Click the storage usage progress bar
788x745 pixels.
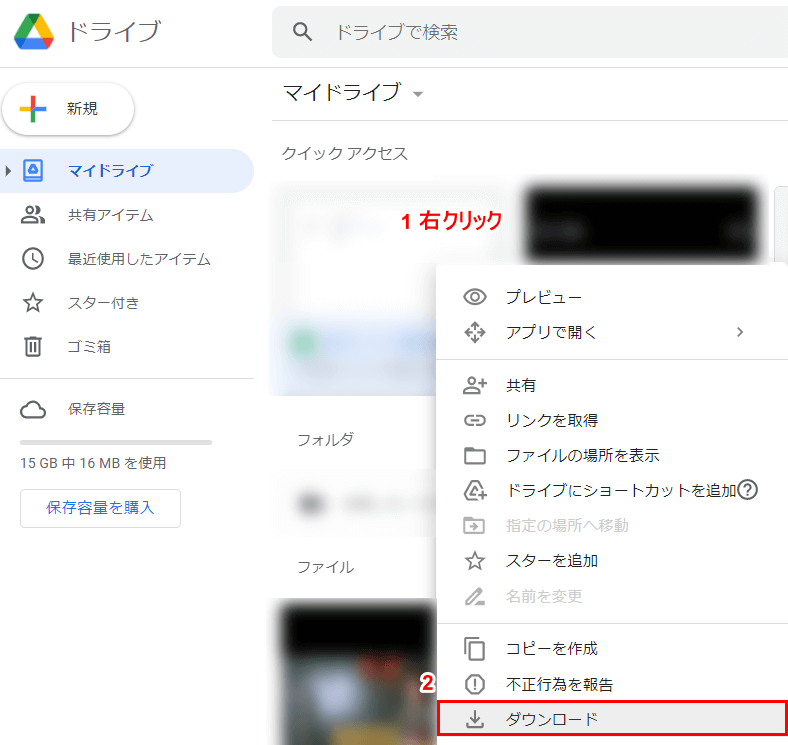[x=116, y=442]
